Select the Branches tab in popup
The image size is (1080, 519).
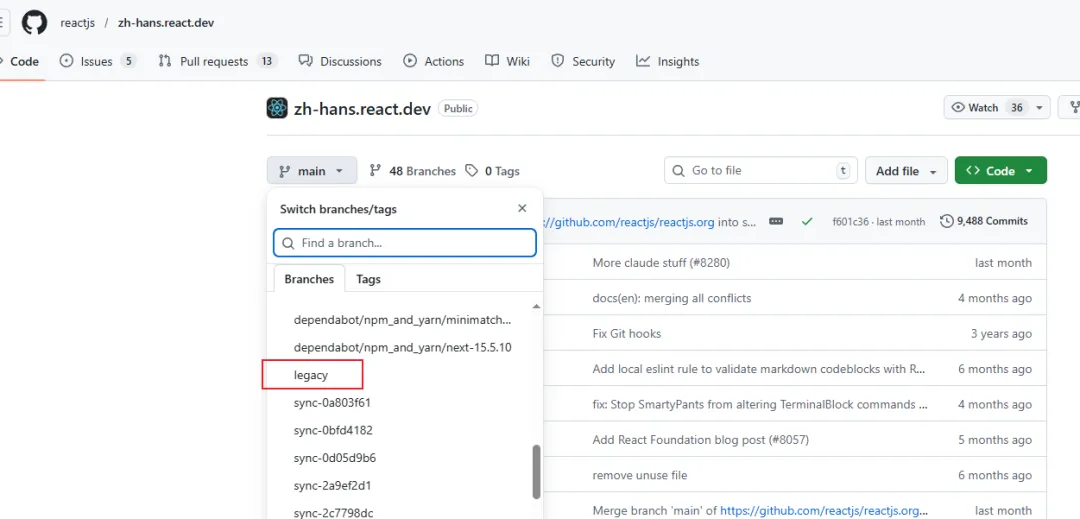pos(309,279)
